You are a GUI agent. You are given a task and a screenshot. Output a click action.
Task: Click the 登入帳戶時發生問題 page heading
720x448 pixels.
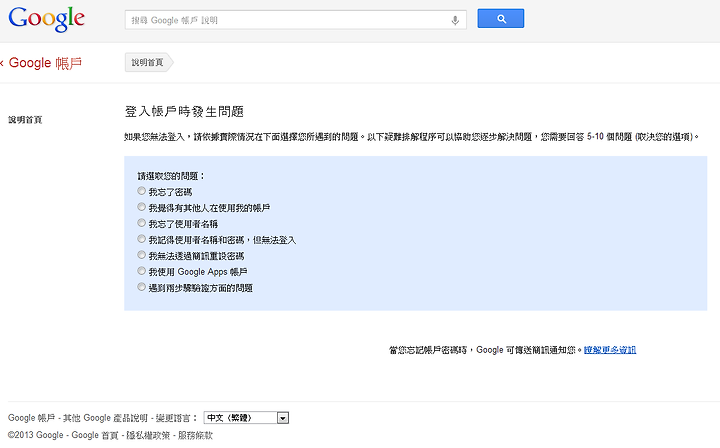tap(184, 112)
